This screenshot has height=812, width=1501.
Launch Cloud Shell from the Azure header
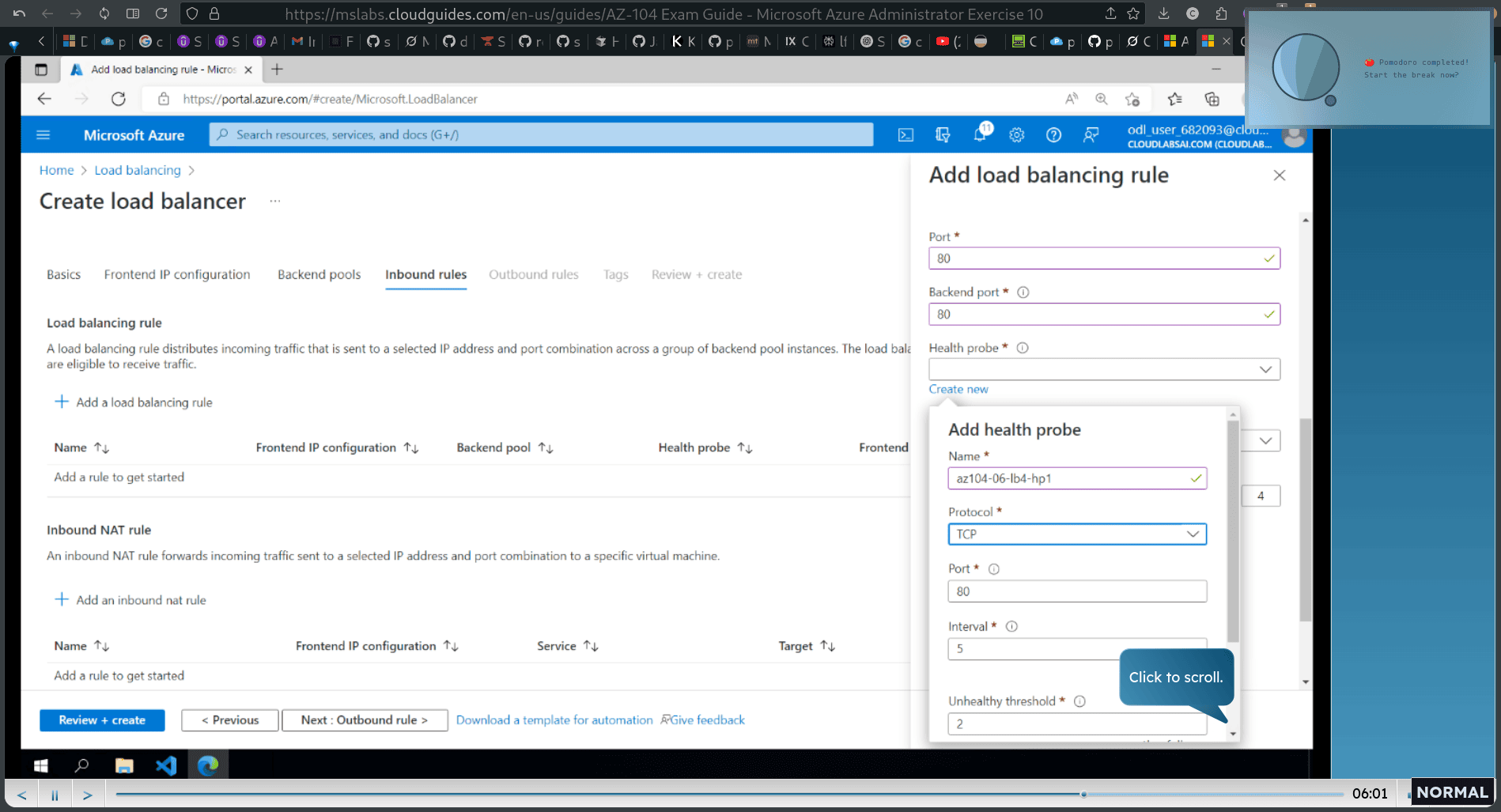[906, 135]
